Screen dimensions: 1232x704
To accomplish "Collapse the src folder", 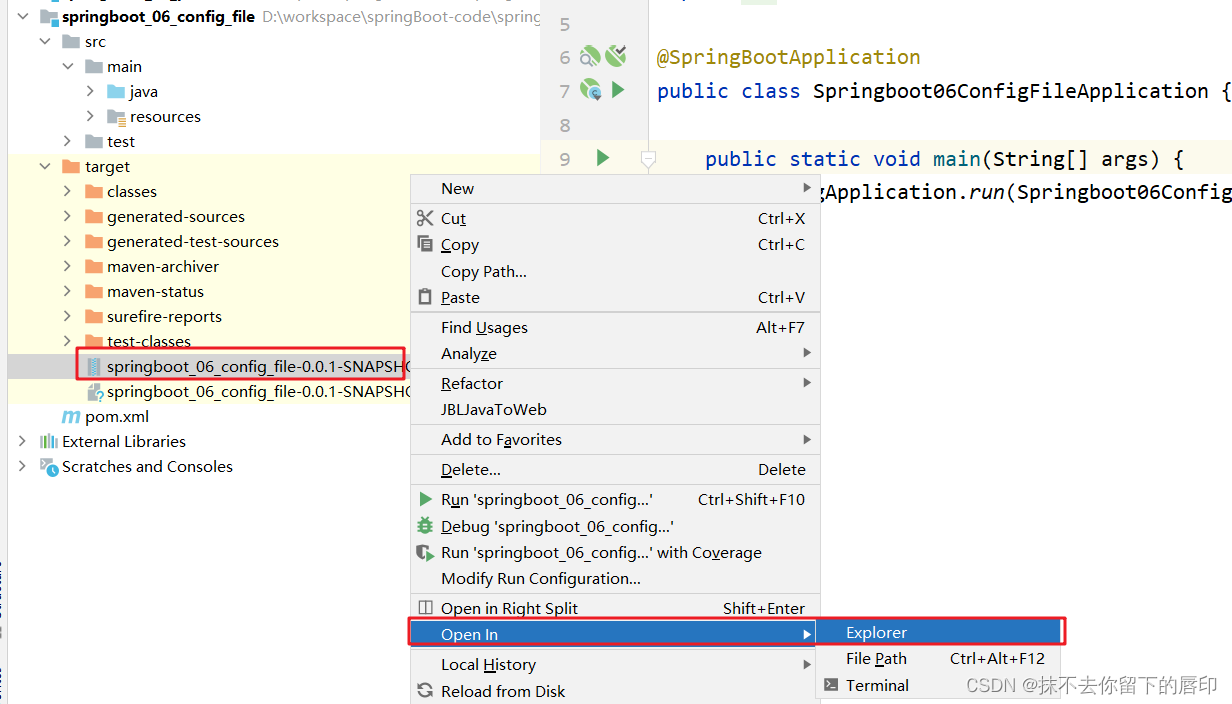I will (x=45, y=41).
